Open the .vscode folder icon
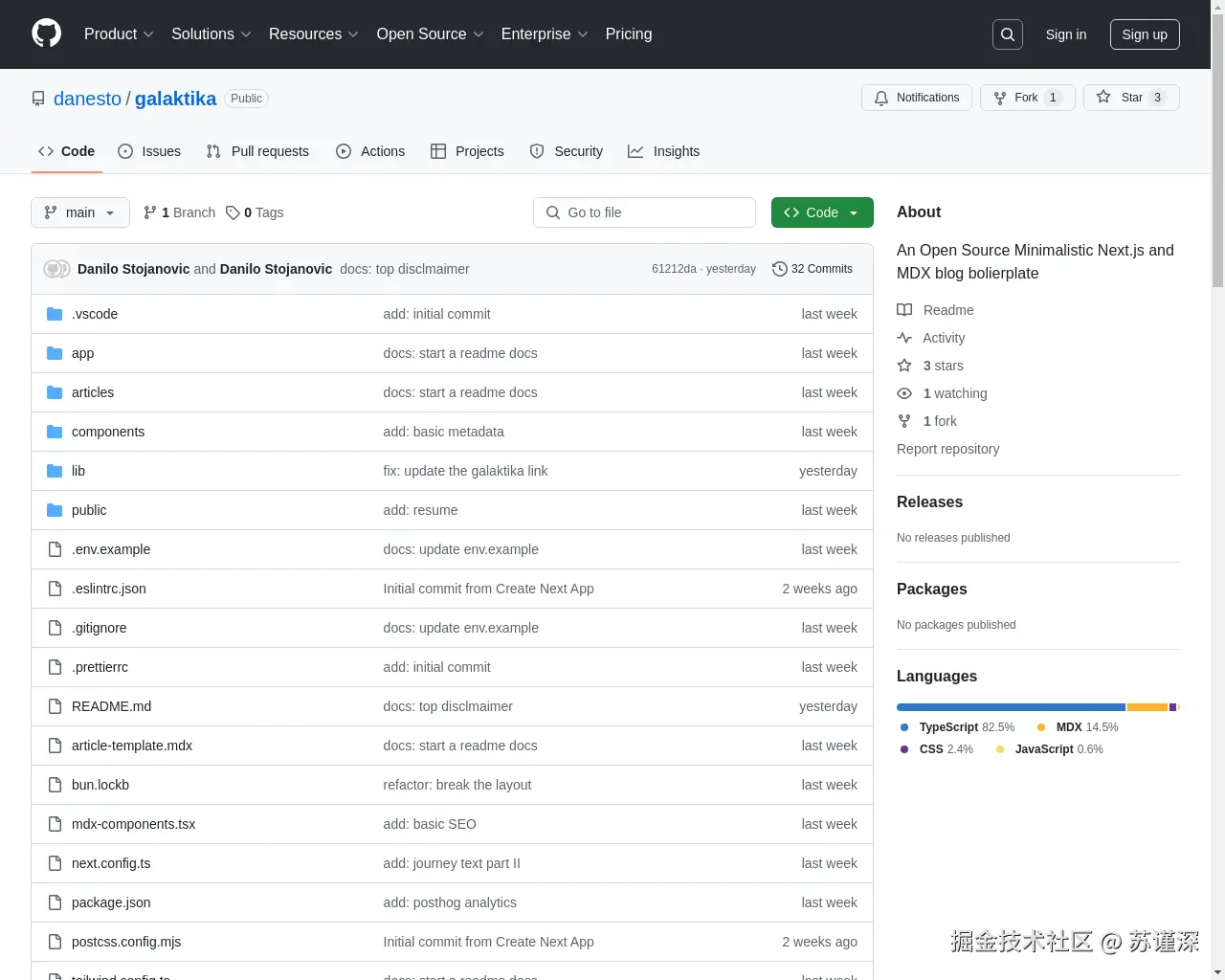This screenshot has width=1225, height=980. point(55,314)
